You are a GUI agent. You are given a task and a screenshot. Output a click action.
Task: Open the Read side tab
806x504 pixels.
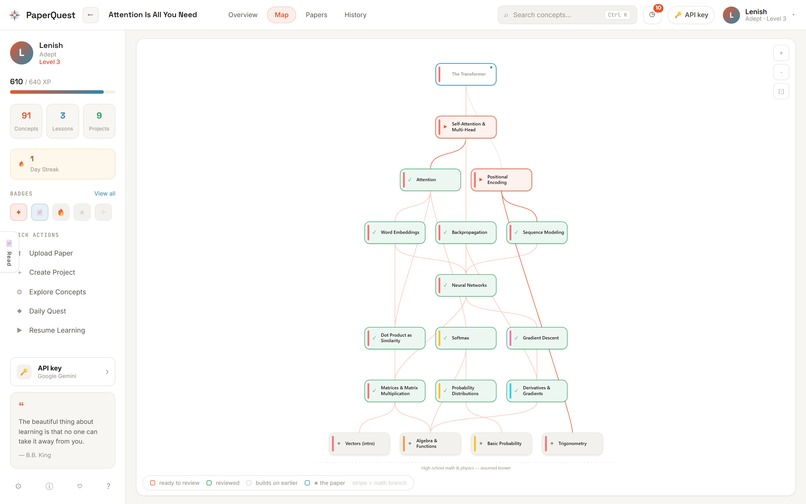point(9,252)
